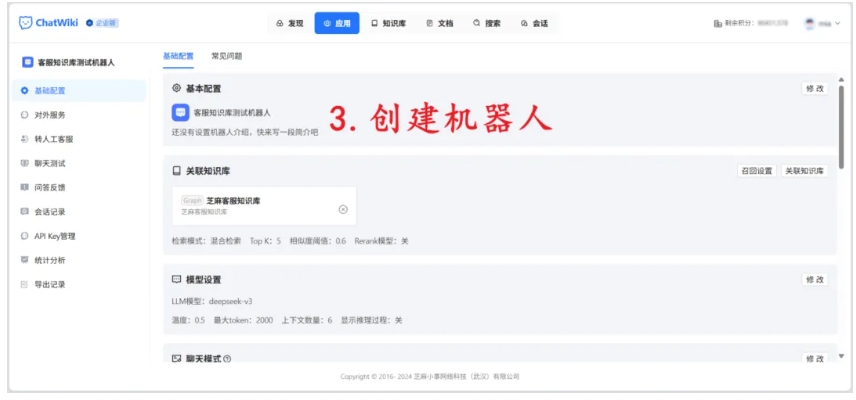The image size is (856, 400).
Task: Click the vertical scrollbar thumb
Action: point(841,127)
